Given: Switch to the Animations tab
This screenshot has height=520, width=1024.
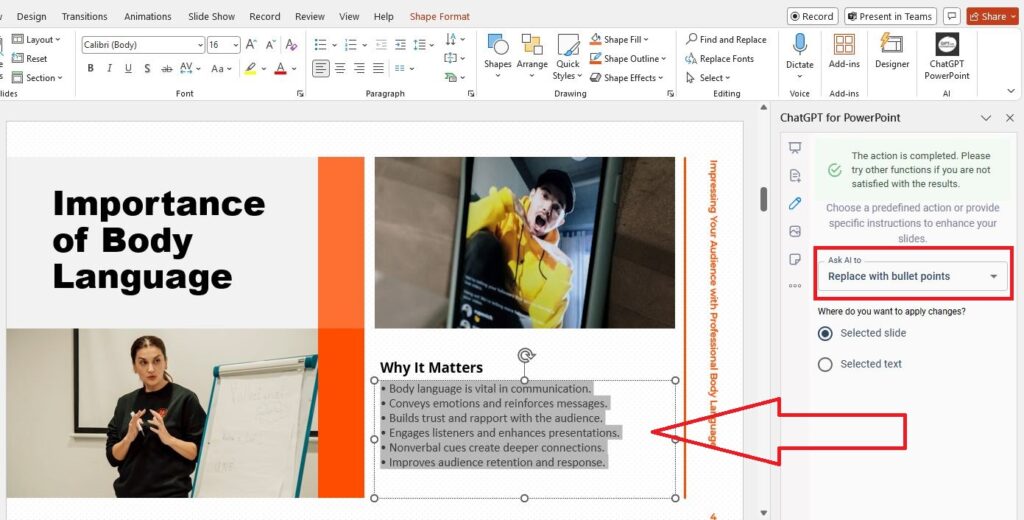Looking at the screenshot, I should [x=148, y=16].
